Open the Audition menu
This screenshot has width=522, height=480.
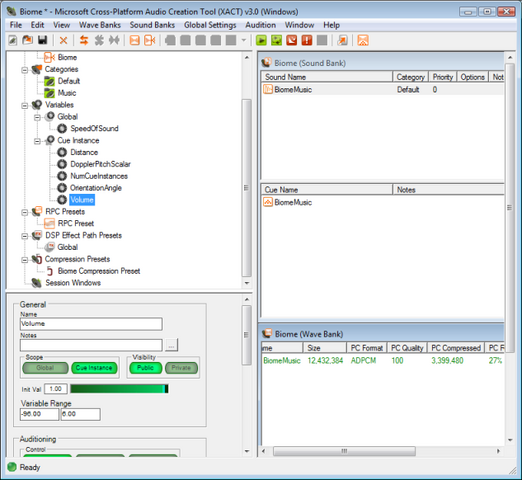pos(260,25)
